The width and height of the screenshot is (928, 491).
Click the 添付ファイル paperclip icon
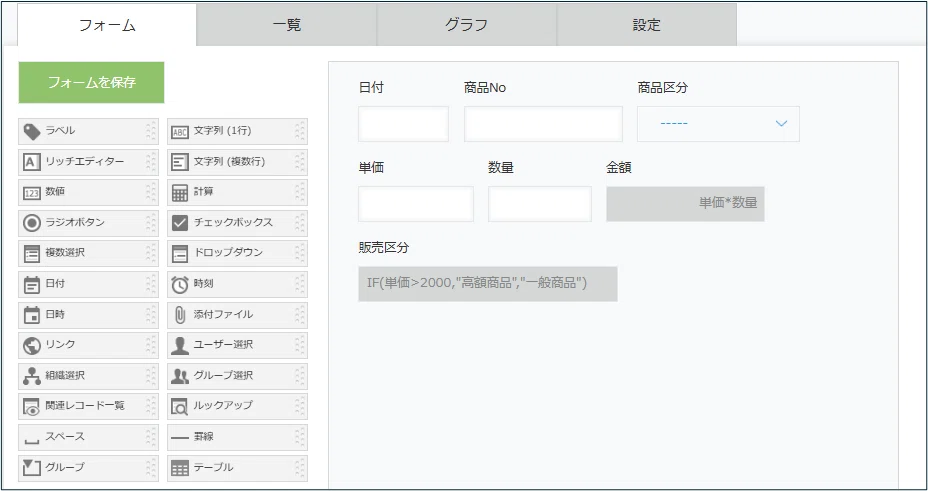tap(180, 315)
